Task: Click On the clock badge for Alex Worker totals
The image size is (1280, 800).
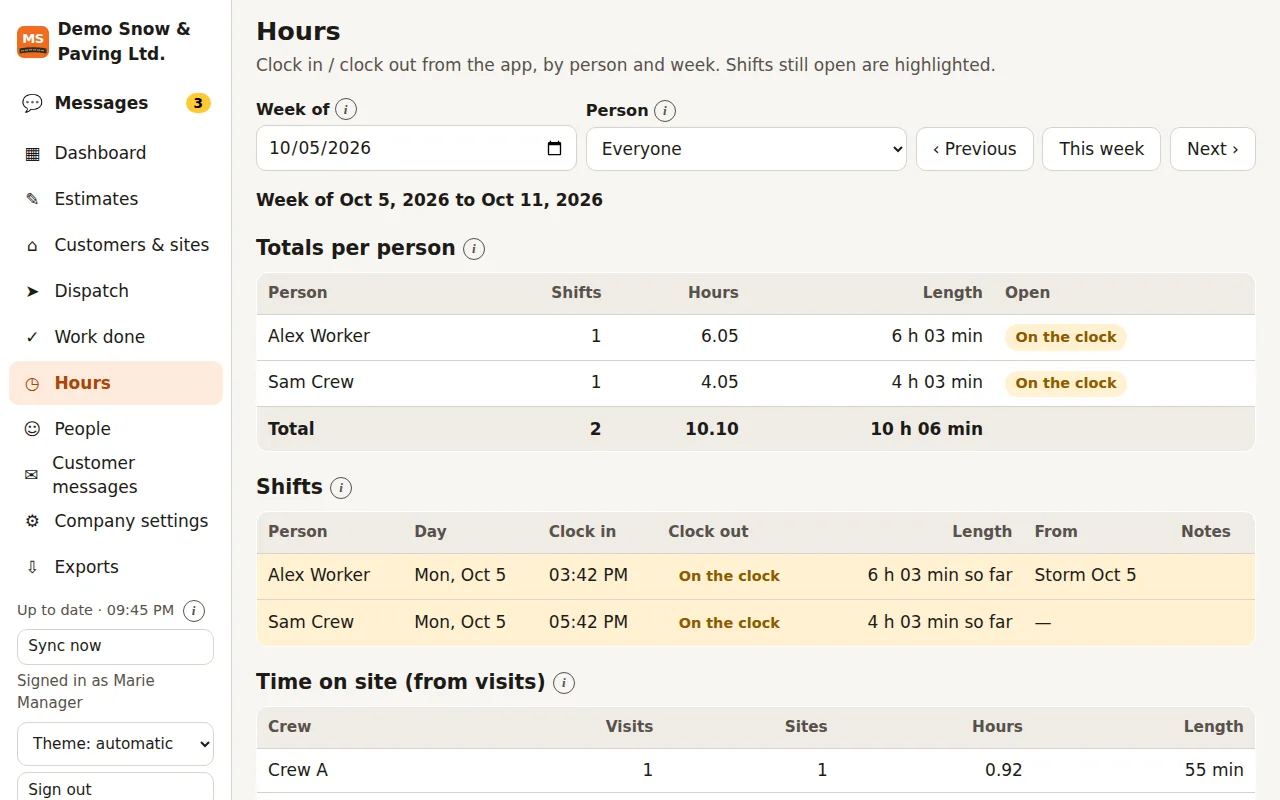Action: pyautogui.click(x=1066, y=337)
